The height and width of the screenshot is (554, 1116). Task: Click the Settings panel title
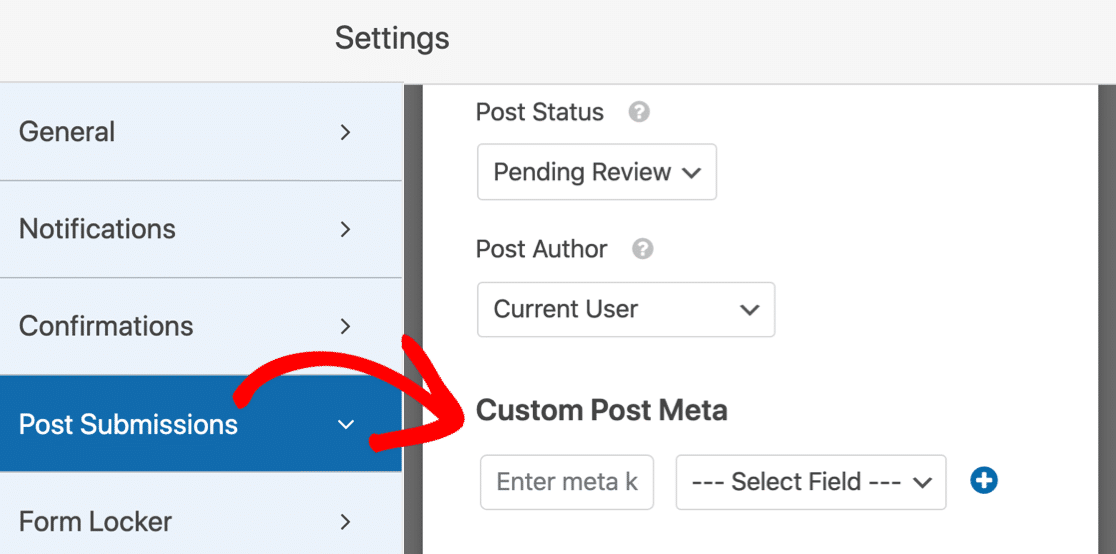(392, 38)
